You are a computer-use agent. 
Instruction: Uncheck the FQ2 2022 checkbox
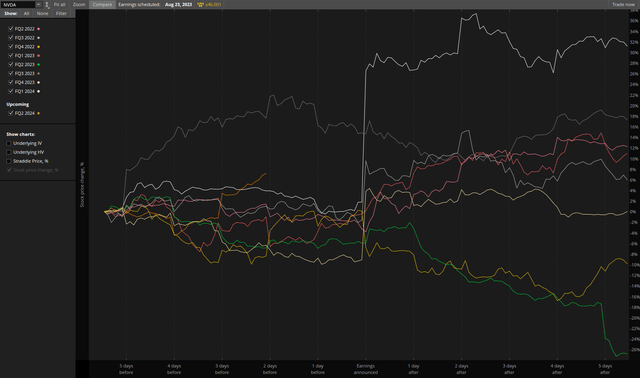tap(11, 29)
